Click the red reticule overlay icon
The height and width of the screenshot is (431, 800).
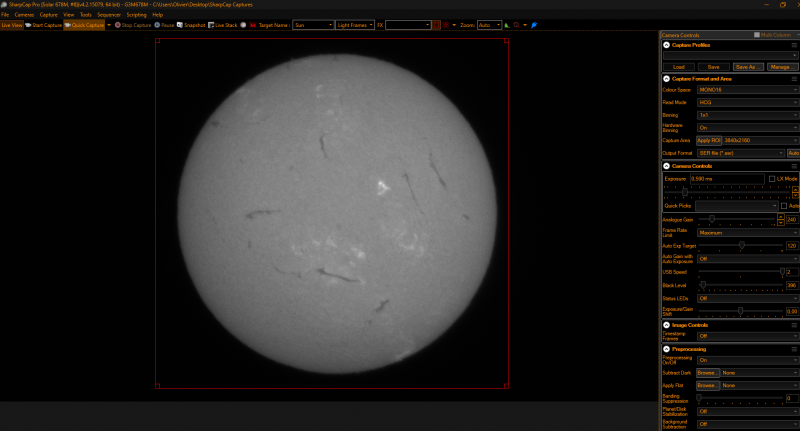[x=446, y=25]
